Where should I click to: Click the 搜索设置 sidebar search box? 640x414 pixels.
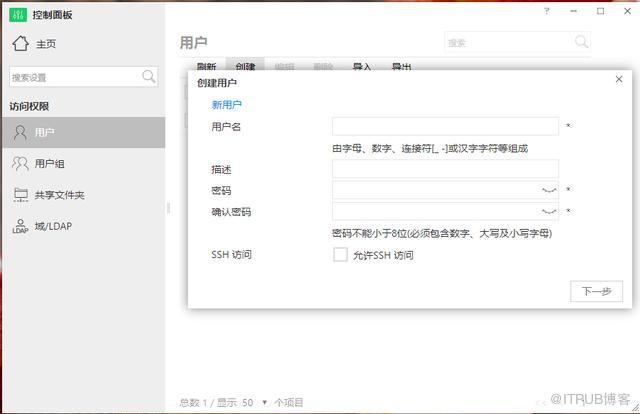click(84, 77)
